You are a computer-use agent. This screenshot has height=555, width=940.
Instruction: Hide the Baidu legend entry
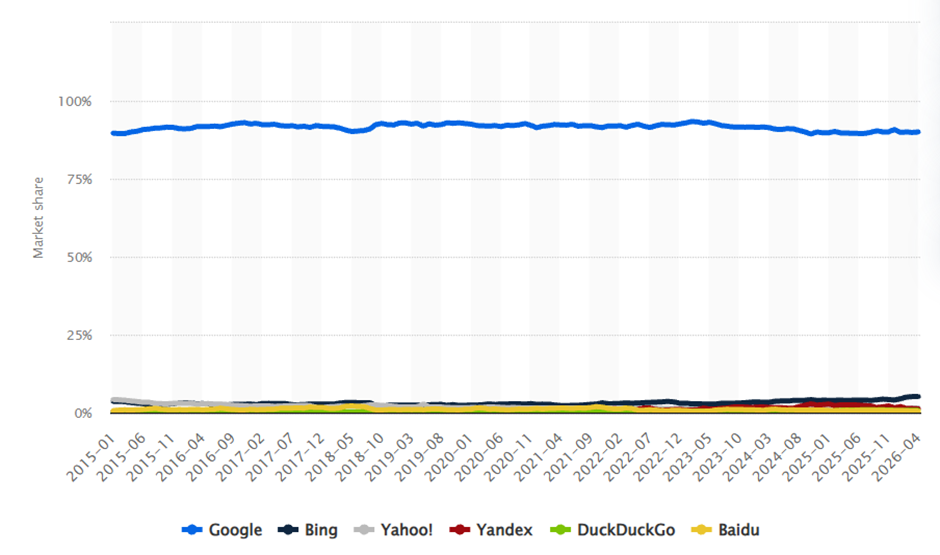point(725,530)
